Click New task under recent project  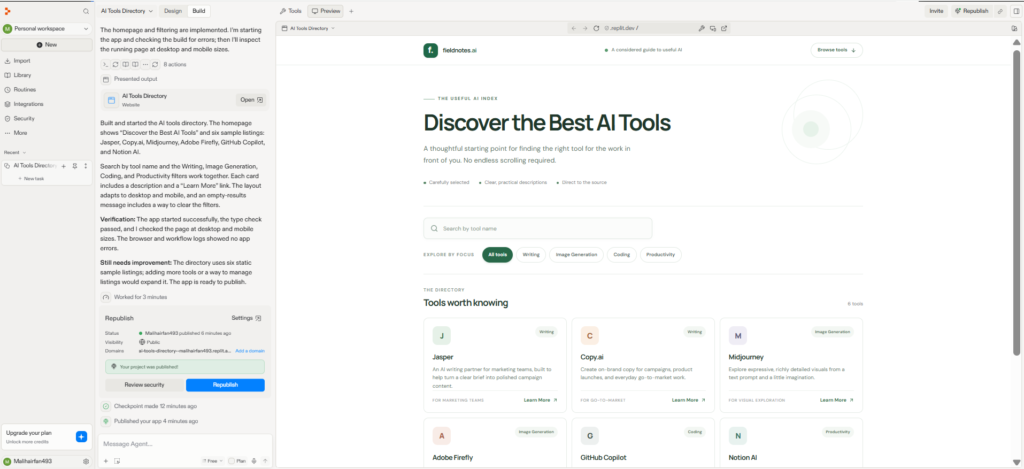coord(31,178)
